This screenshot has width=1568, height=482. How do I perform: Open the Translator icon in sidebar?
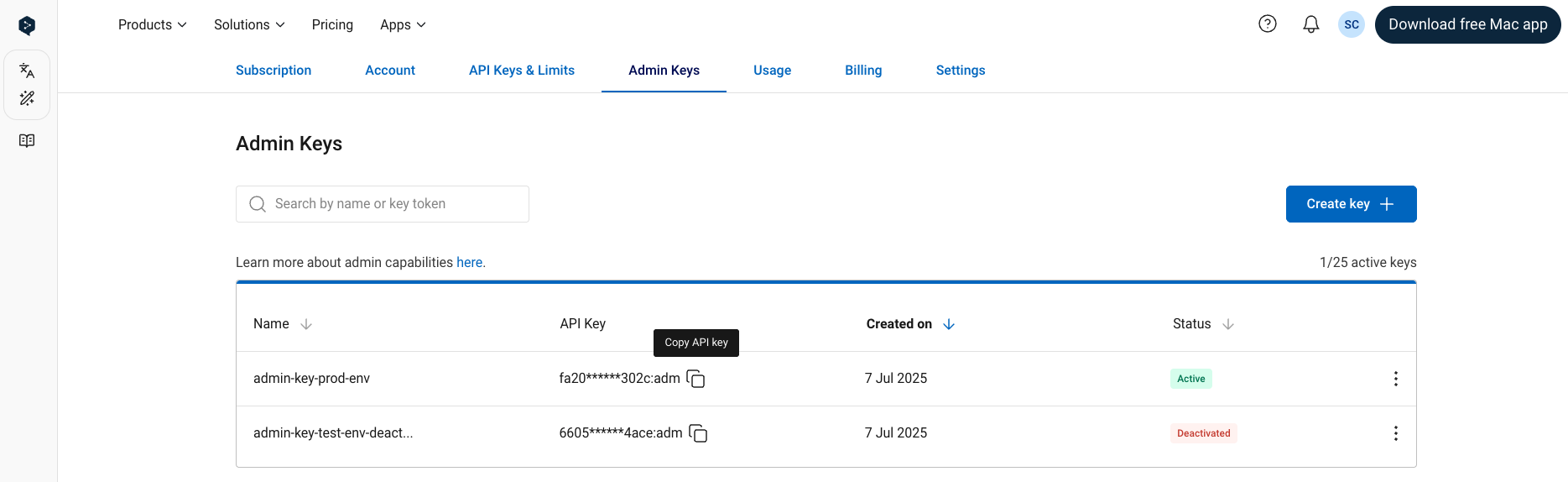(27, 71)
